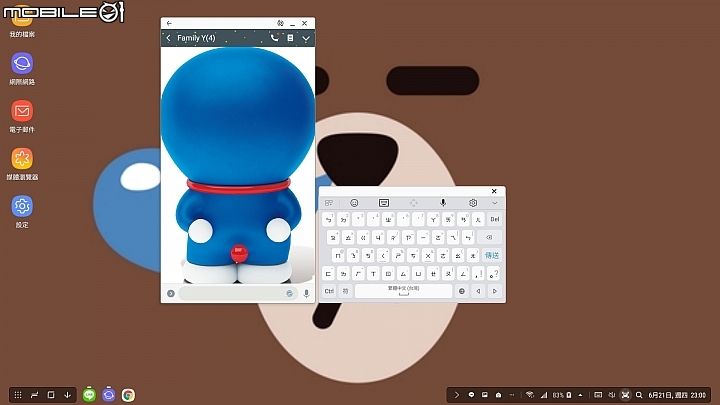
Task: Expand the system tray arrow
Action: coord(457,395)
